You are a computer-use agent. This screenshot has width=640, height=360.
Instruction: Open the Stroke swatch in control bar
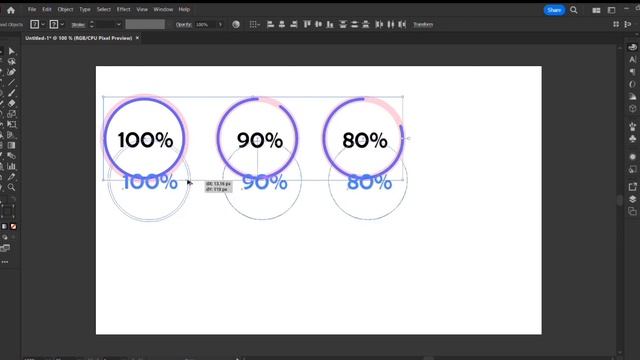click(54, 24)
